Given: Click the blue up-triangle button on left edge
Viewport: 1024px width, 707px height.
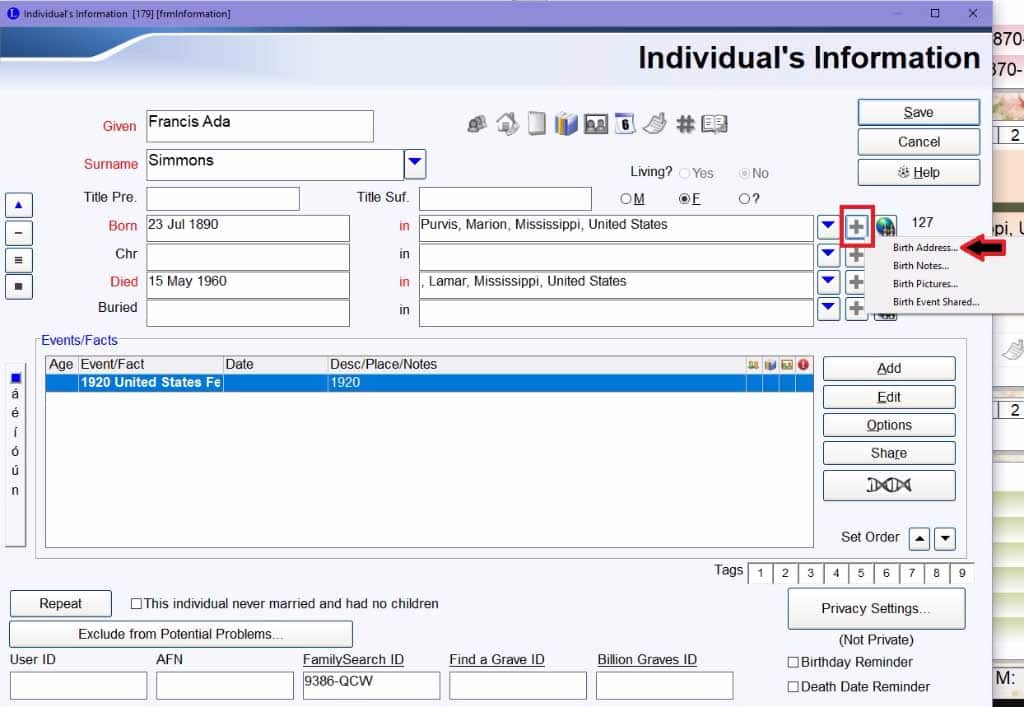Looking at the screenshot, I should coord(19,205).
